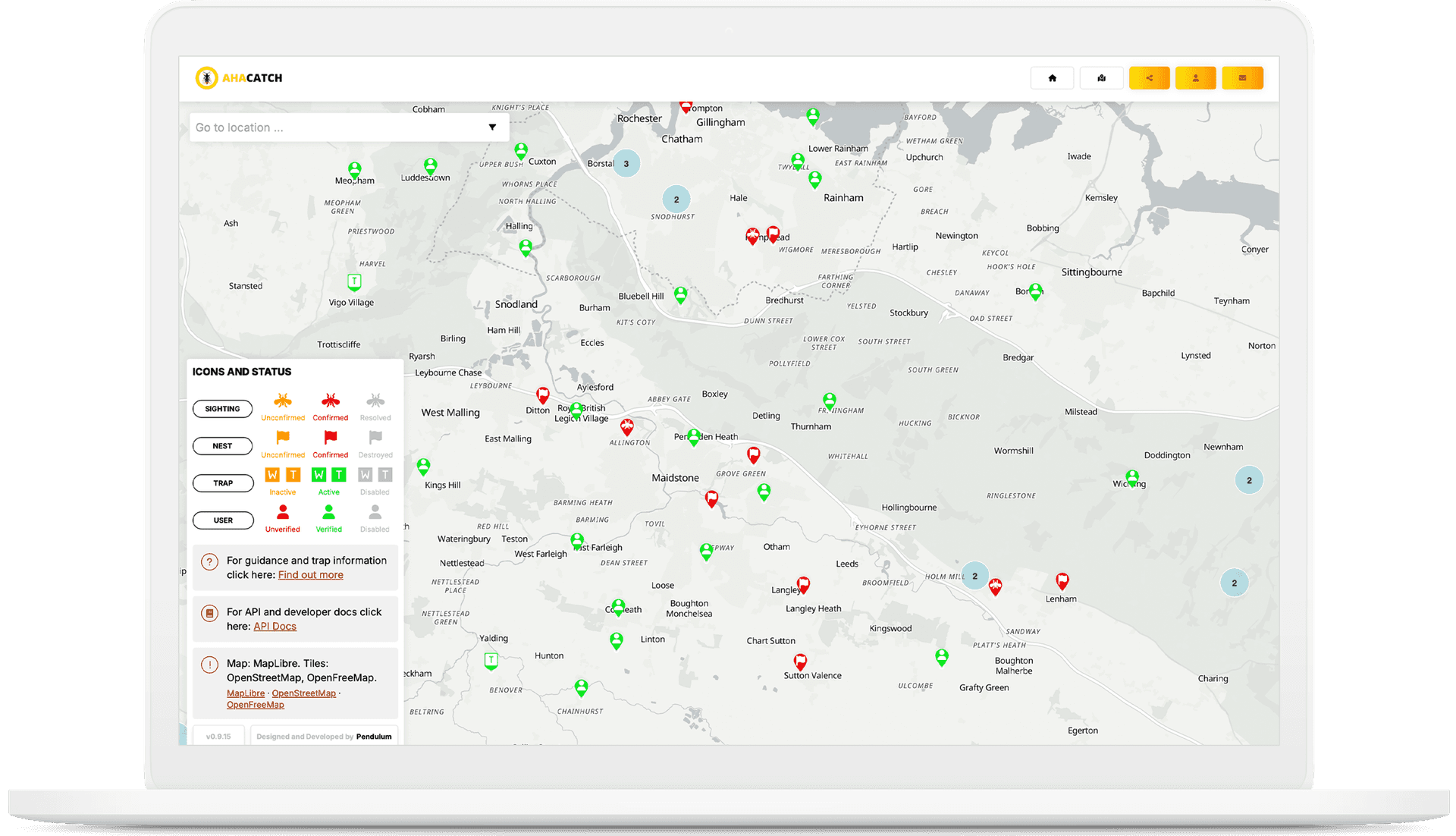
Task: Click the AhaCatch wasp logo
Action: pyautogui.click(x=207, y=77)
